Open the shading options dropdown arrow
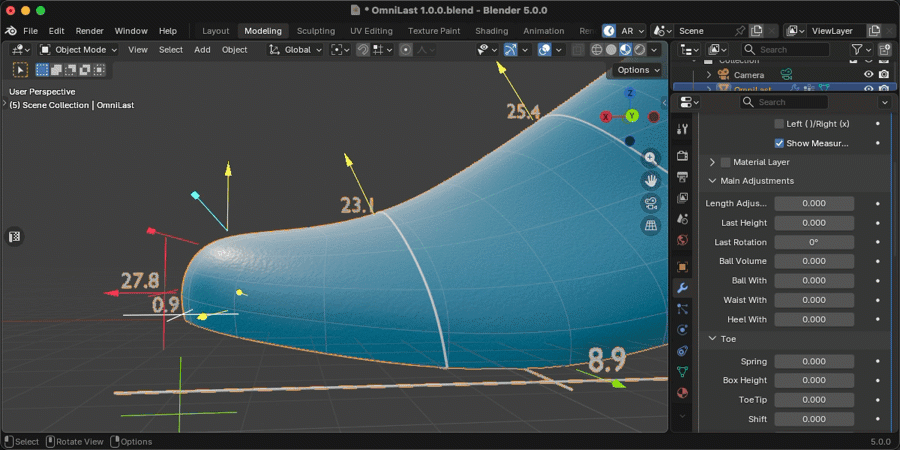Screen dimensions: 900x450 pos(654,50)
